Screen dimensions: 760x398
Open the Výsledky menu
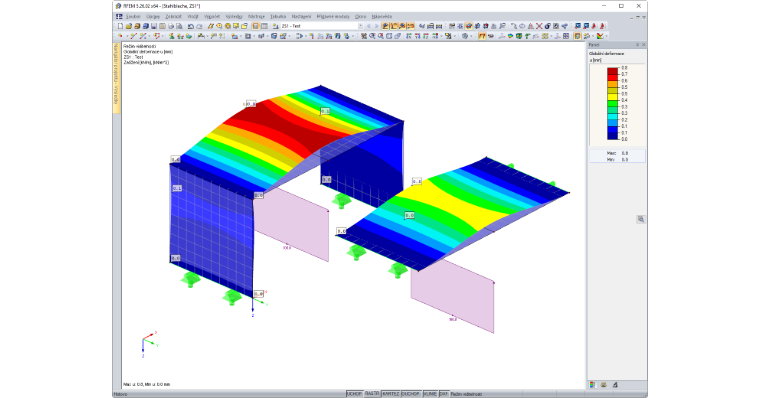click(234, 16)
